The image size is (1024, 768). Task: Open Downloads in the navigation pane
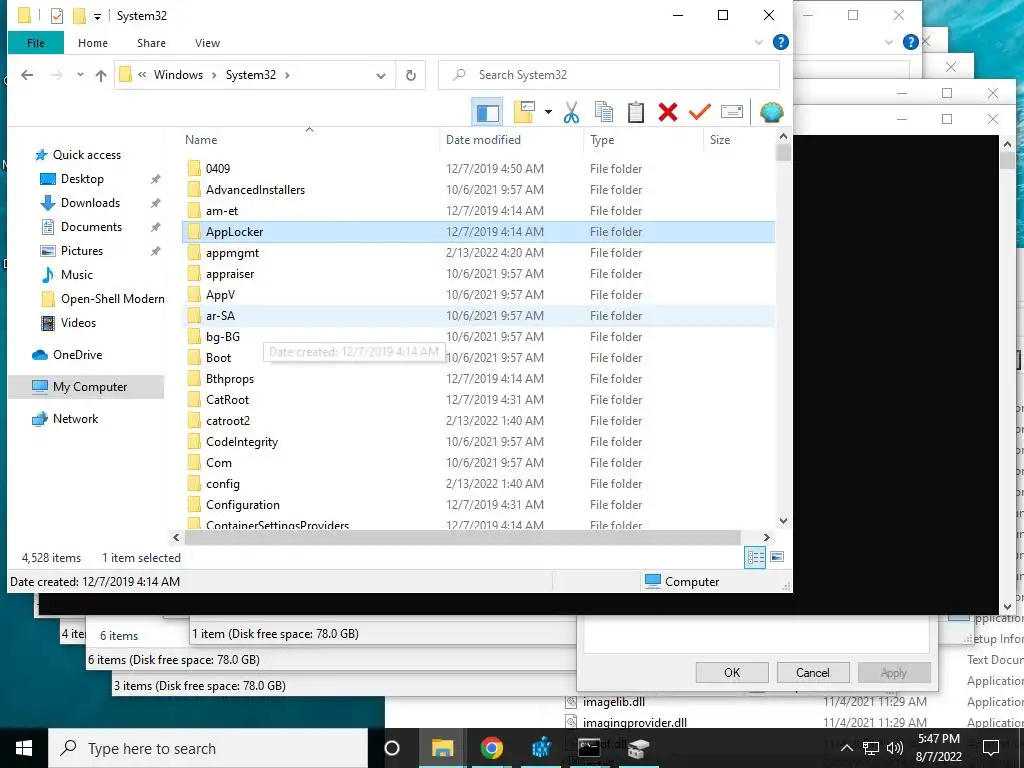tap(90, 203)
